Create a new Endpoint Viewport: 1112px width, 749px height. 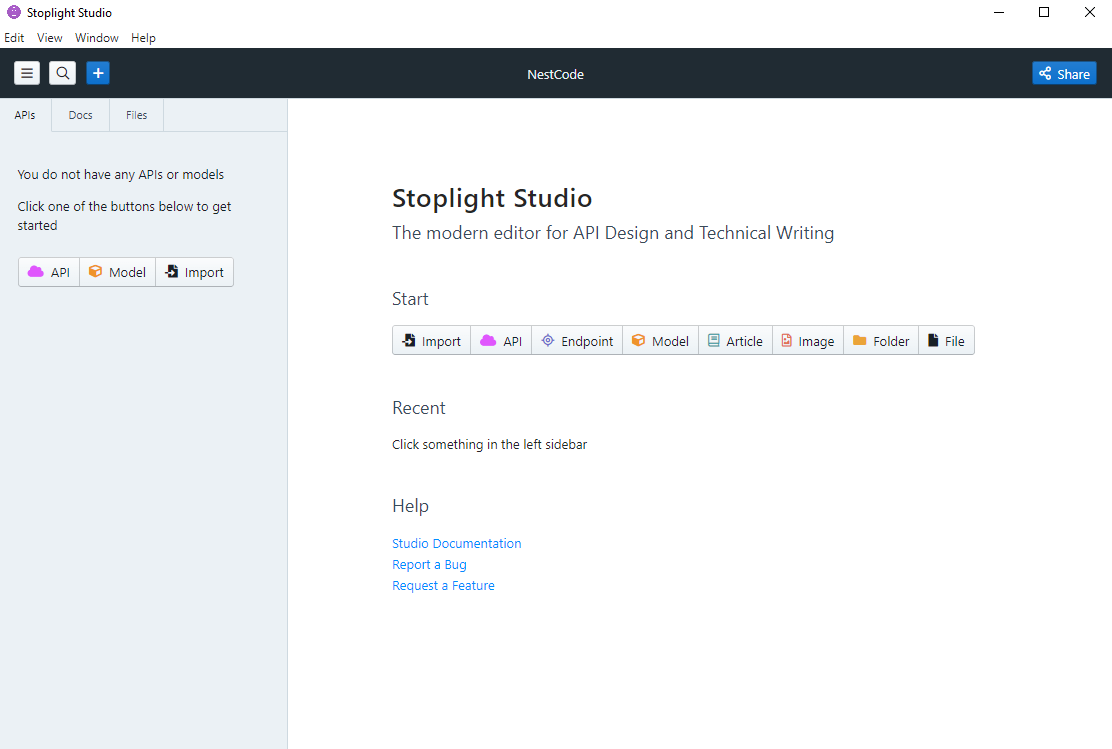click(577, 341)
